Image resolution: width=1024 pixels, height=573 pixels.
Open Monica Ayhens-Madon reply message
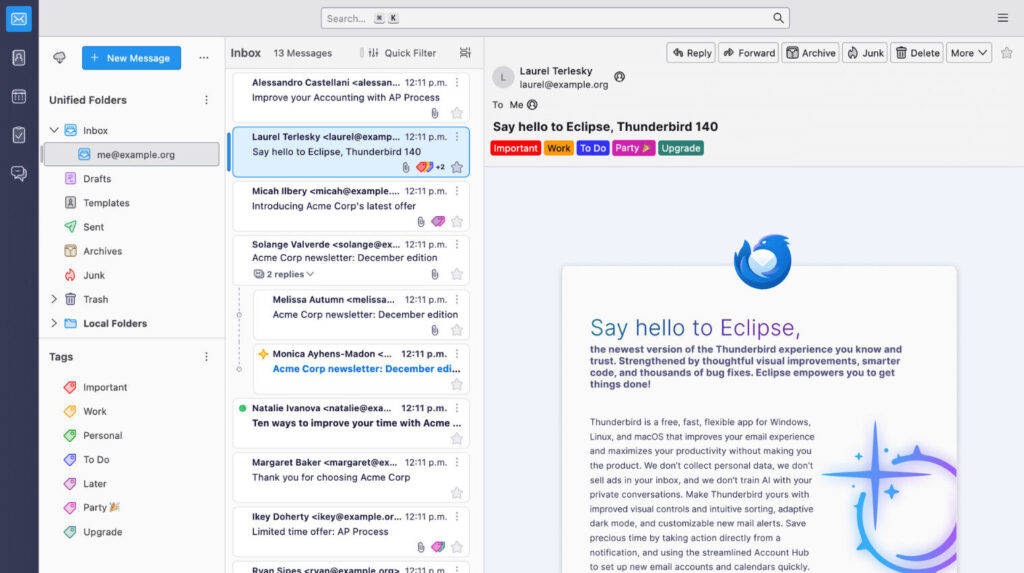click(x=361, y=368)
